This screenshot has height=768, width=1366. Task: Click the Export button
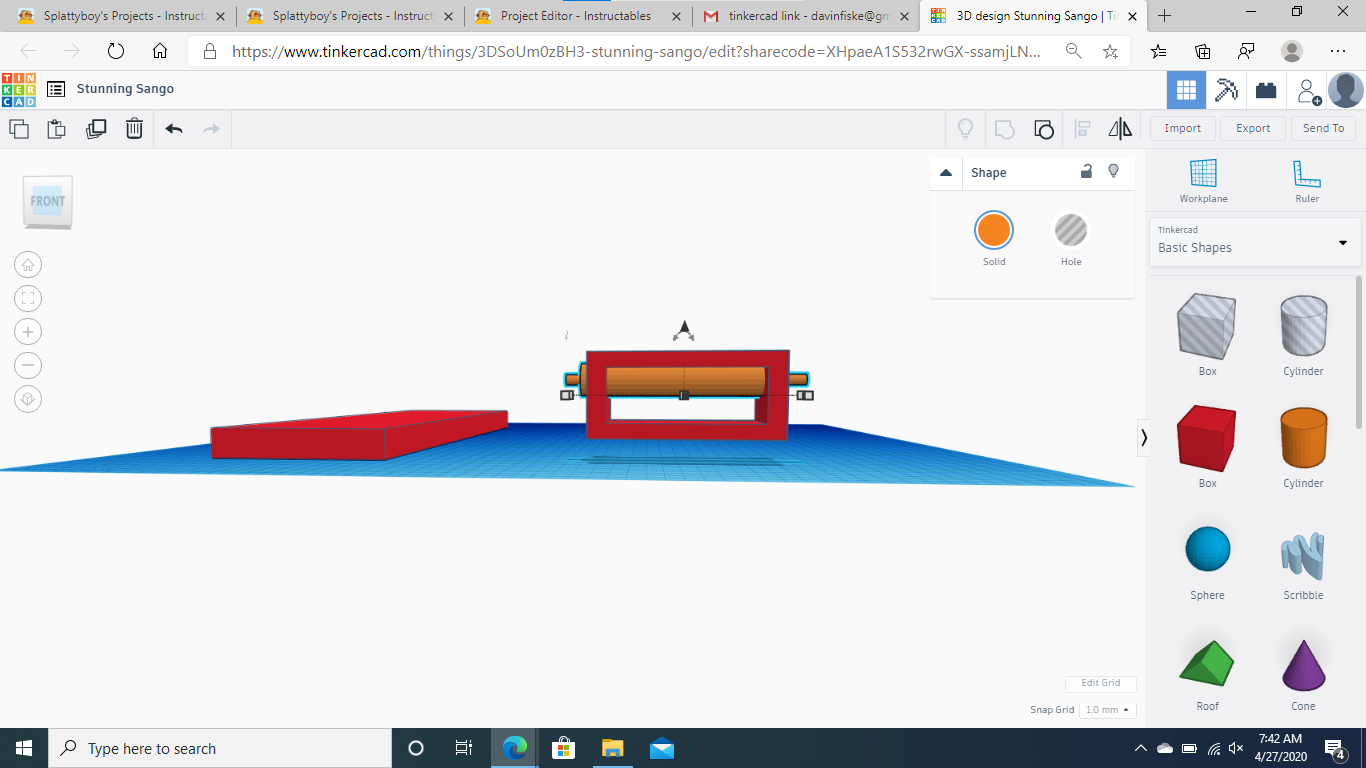click(x=1253, y=128)
